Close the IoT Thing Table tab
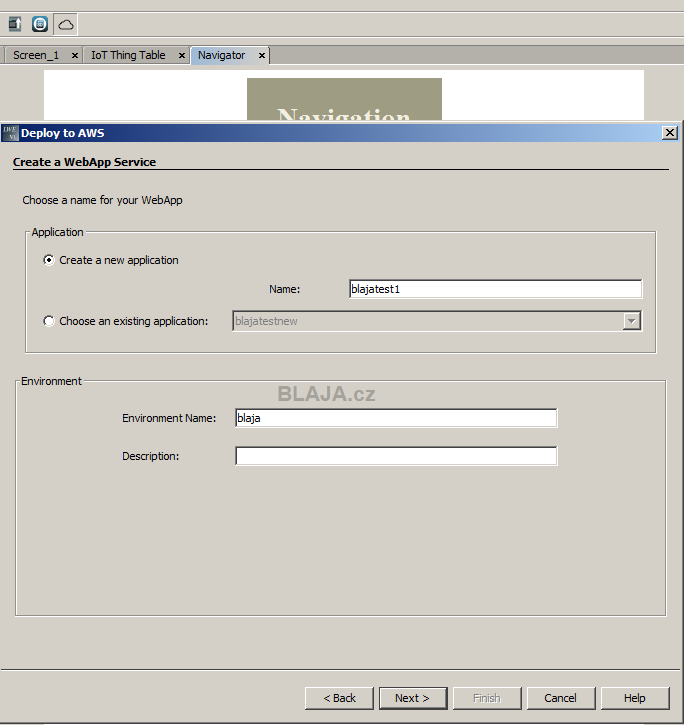This screenshot has width=684, height=725. (182, 55)
